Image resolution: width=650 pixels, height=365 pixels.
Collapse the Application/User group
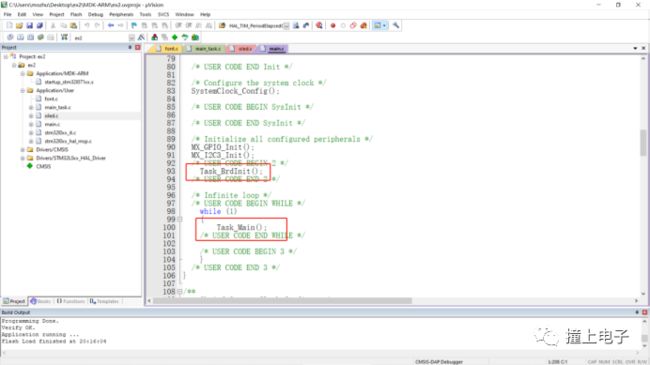tap(22, 90)
